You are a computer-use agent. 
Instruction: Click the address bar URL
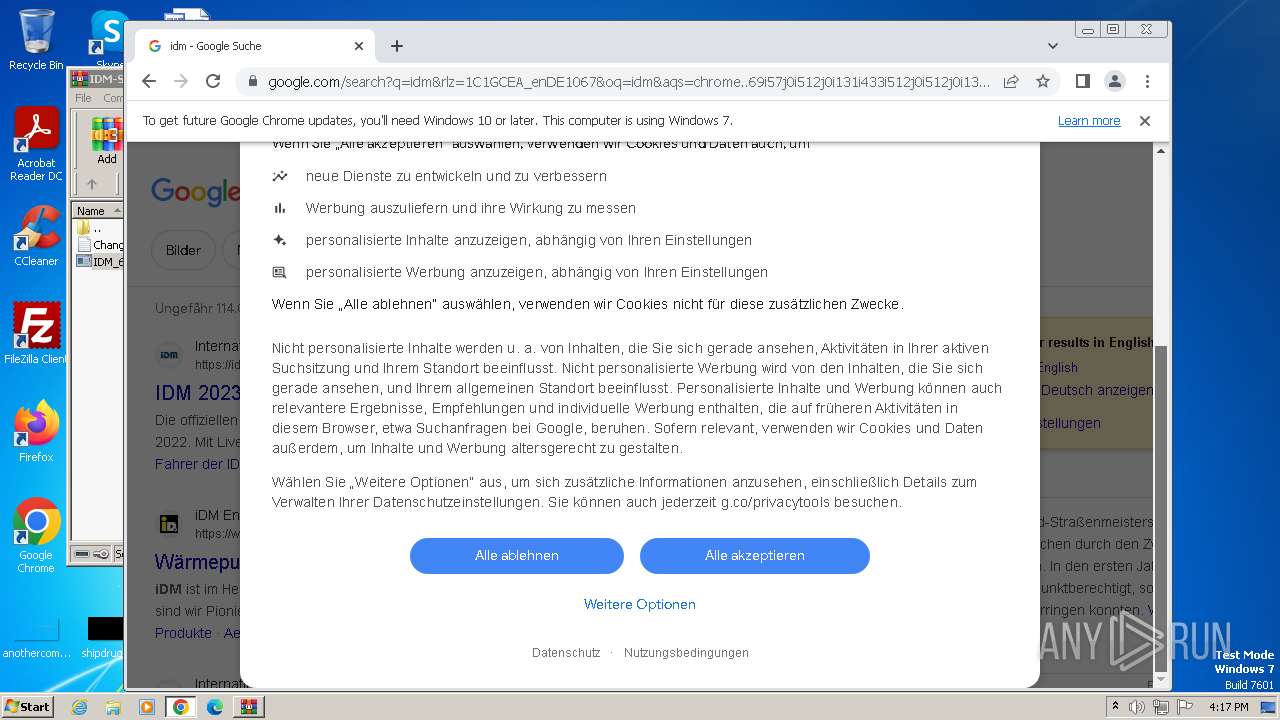tap(628, 82)
